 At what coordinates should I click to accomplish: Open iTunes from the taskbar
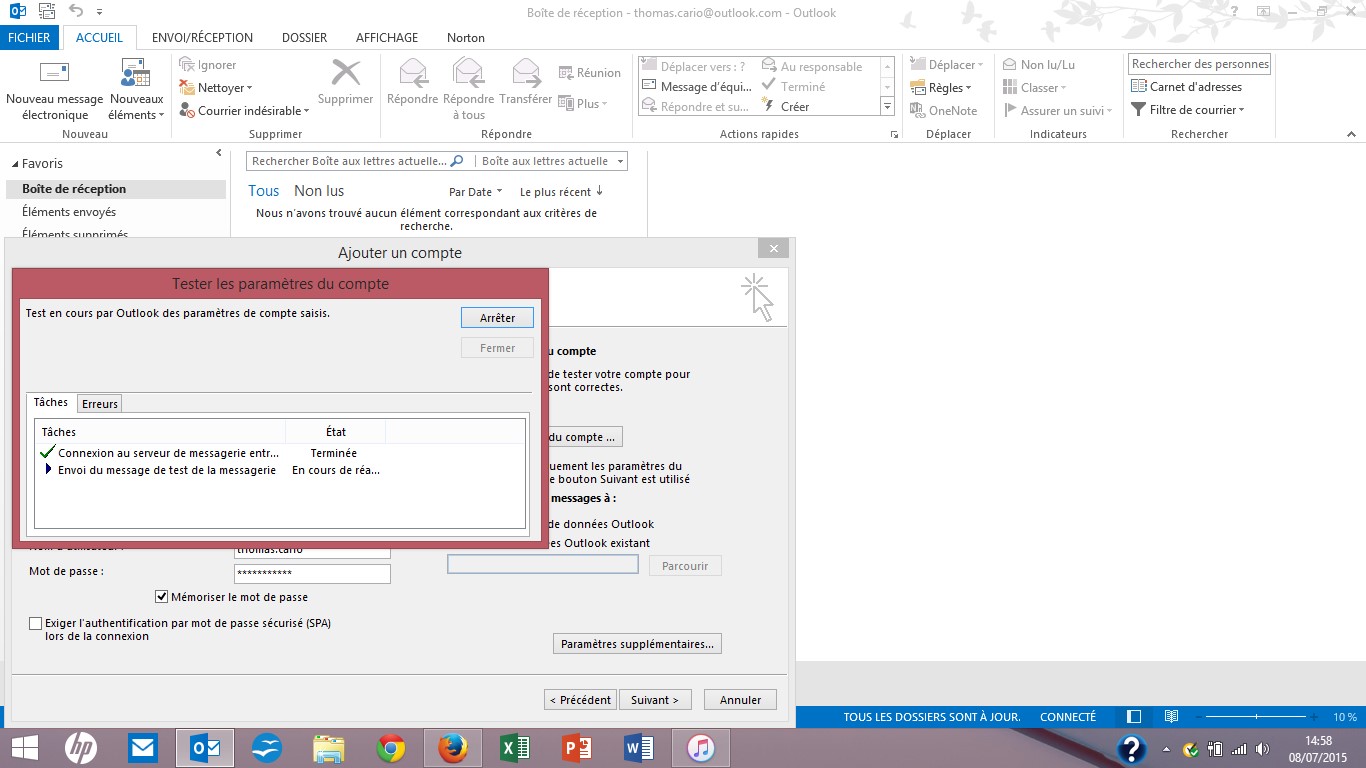(x=700, y=747)
